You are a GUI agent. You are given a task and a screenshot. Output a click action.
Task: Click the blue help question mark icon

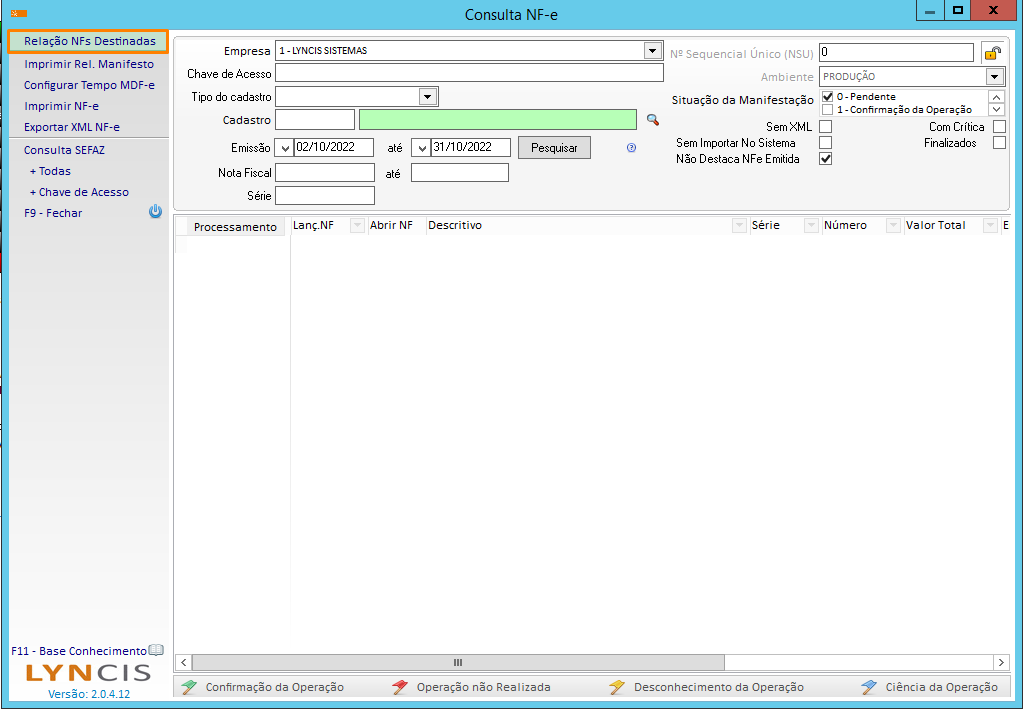pos(631,147)
